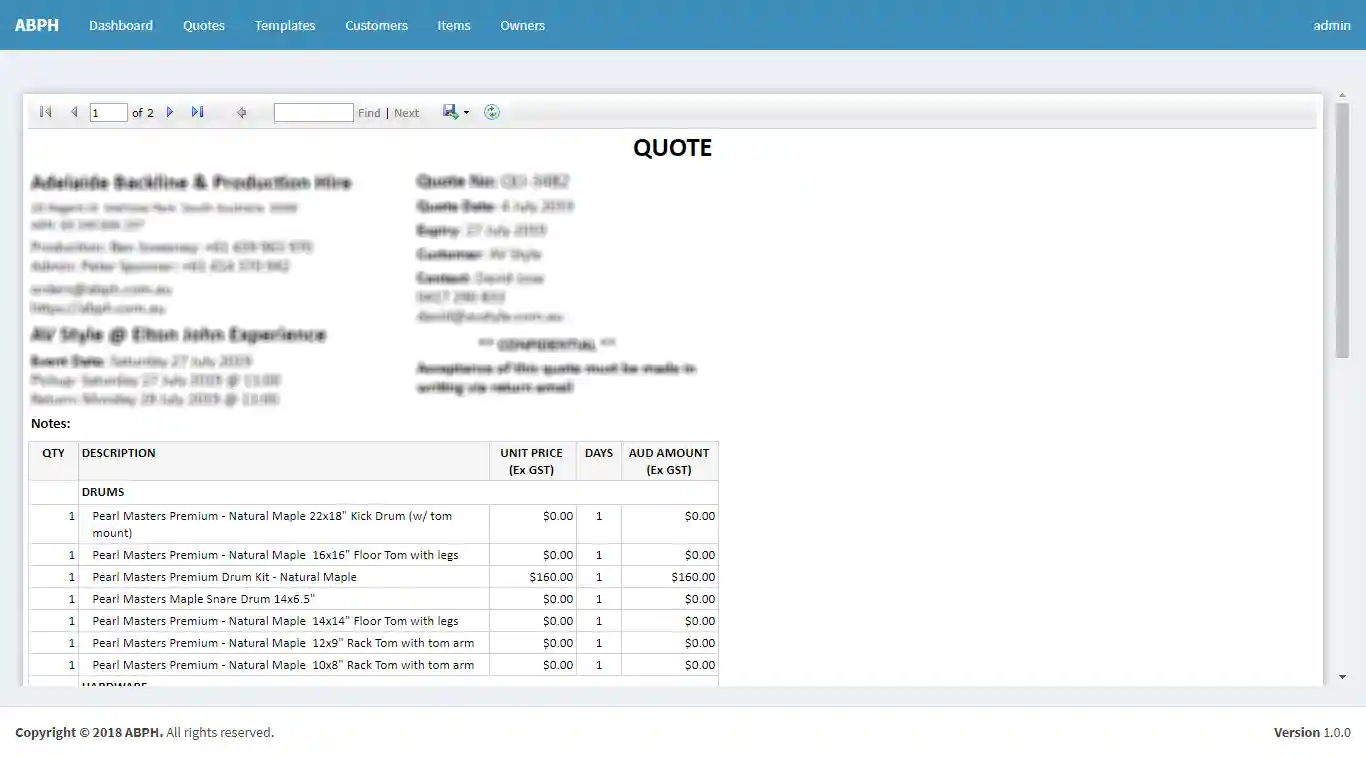Screen dimensions: 1366x757
Task: Click the Next search result link
Action: (x=406, y=114)
